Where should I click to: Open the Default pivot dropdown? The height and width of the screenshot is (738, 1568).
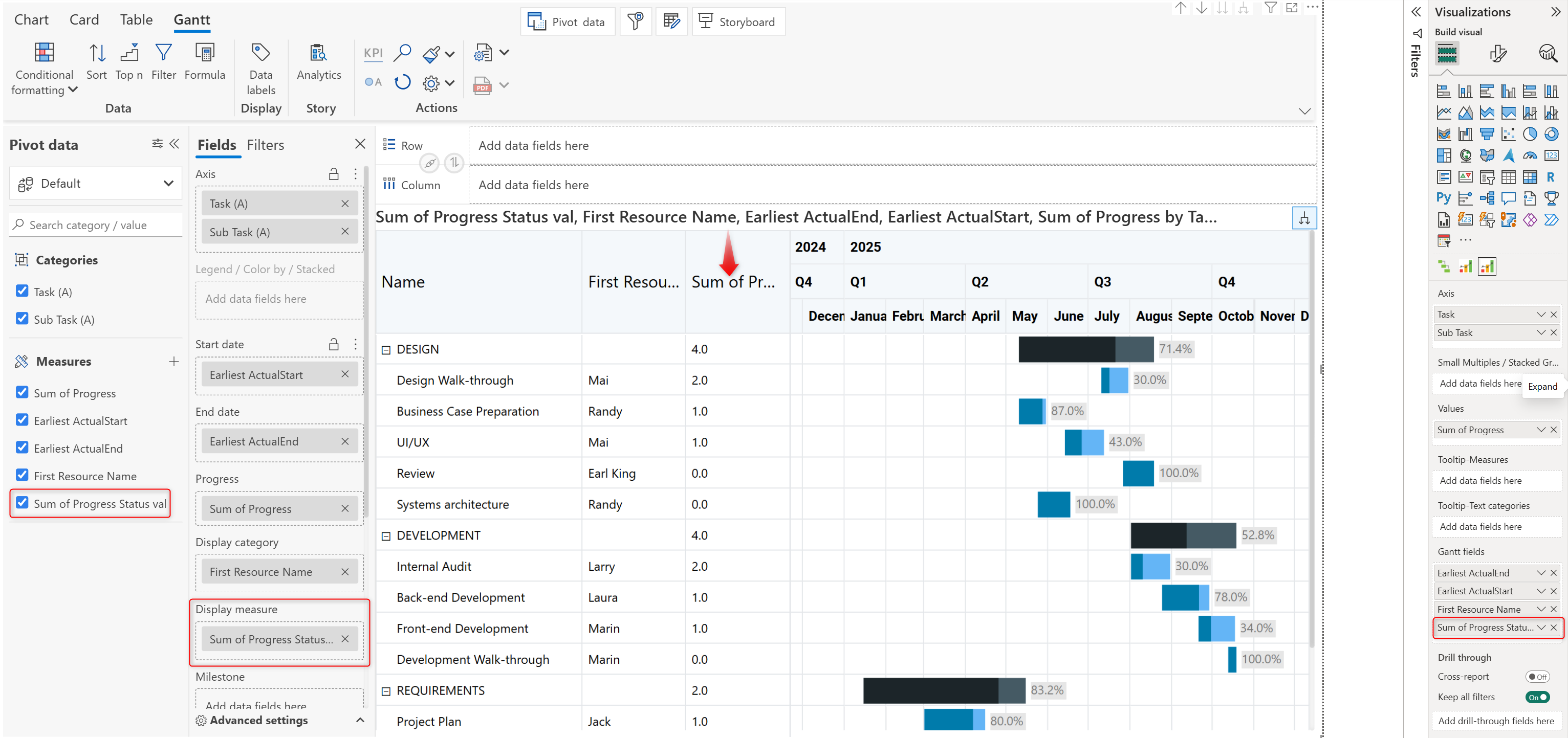pos(96,183)
